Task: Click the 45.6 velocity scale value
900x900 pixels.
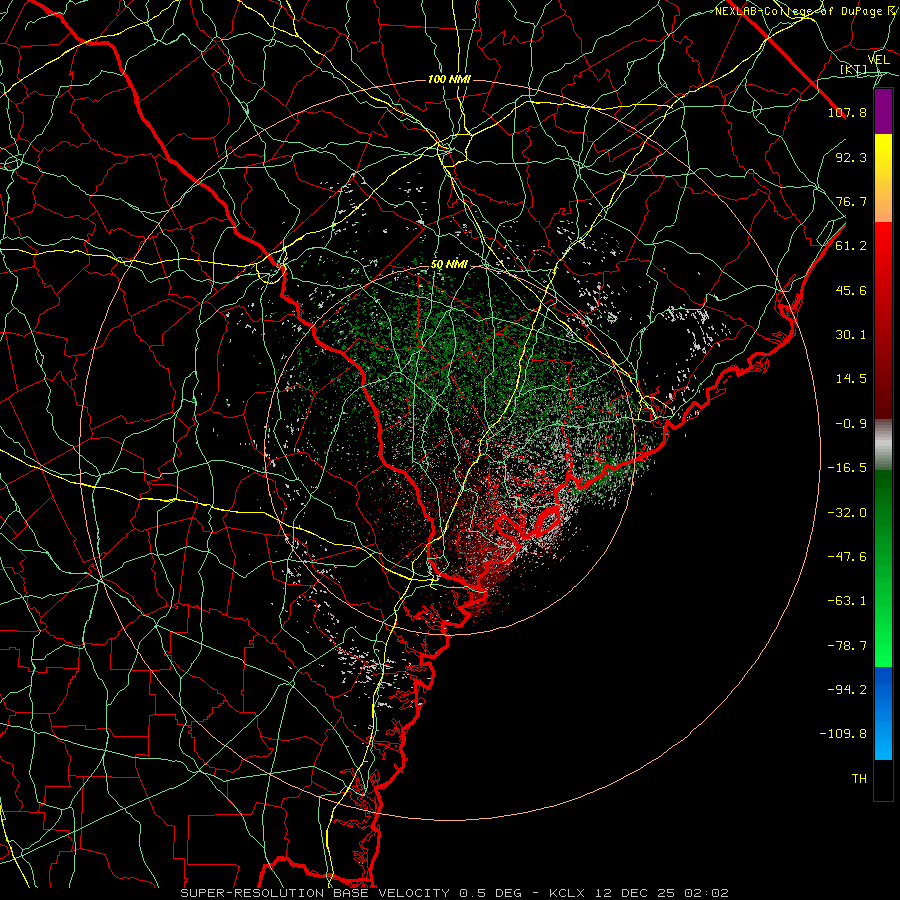Action: tap(851, 290)
